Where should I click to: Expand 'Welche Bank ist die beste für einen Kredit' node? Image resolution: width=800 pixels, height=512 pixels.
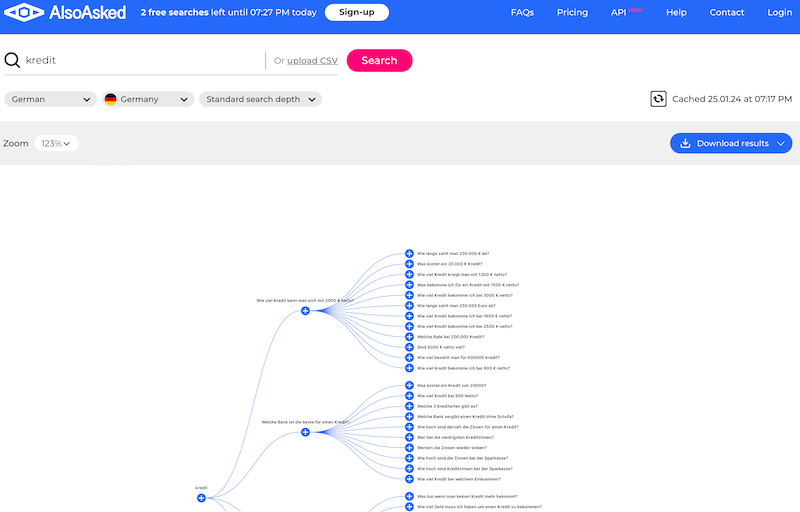[x=306, y=432]
